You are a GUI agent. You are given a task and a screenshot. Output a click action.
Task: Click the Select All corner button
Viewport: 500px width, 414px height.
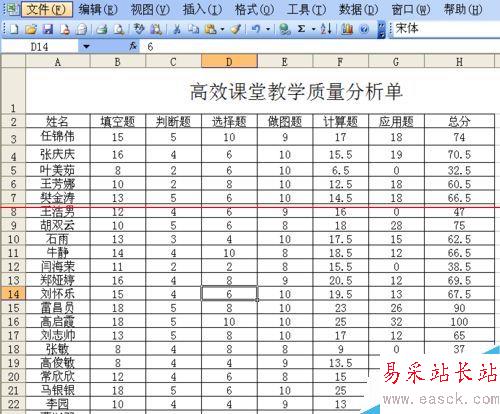coord(13,62)
